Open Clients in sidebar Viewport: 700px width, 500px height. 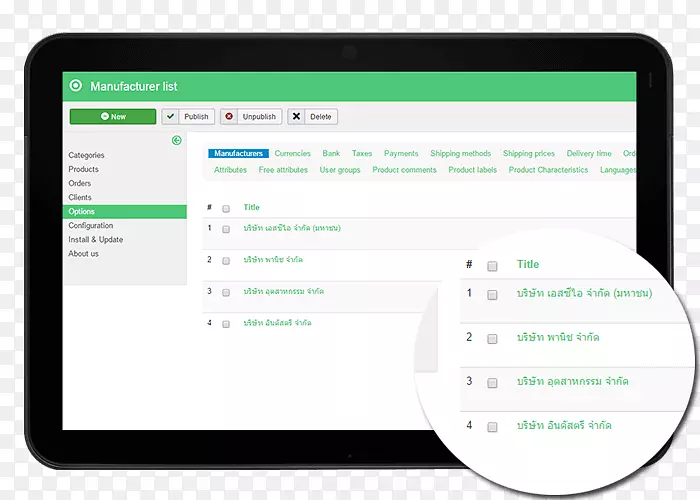click(x=80, y=197)
